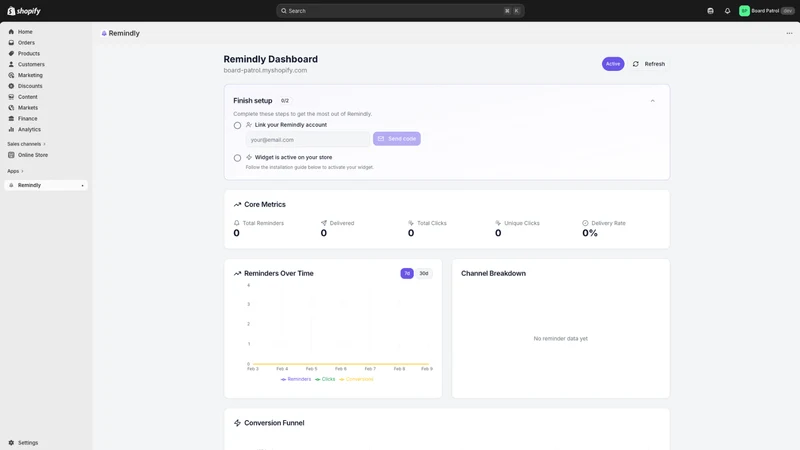
Task: Click the Conversion Funnel lightning icon
Action: [237, 423]
